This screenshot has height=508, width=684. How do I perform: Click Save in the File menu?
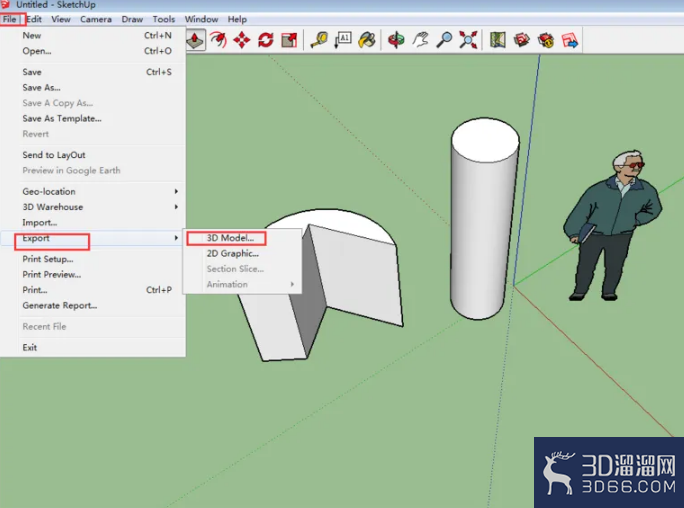[92, 72]
